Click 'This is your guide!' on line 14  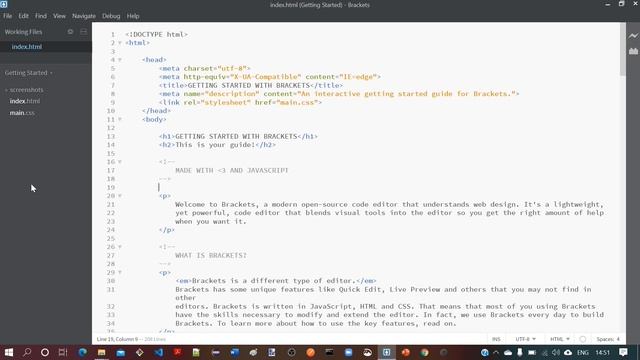pyautogui.click(x=215, y=145)
